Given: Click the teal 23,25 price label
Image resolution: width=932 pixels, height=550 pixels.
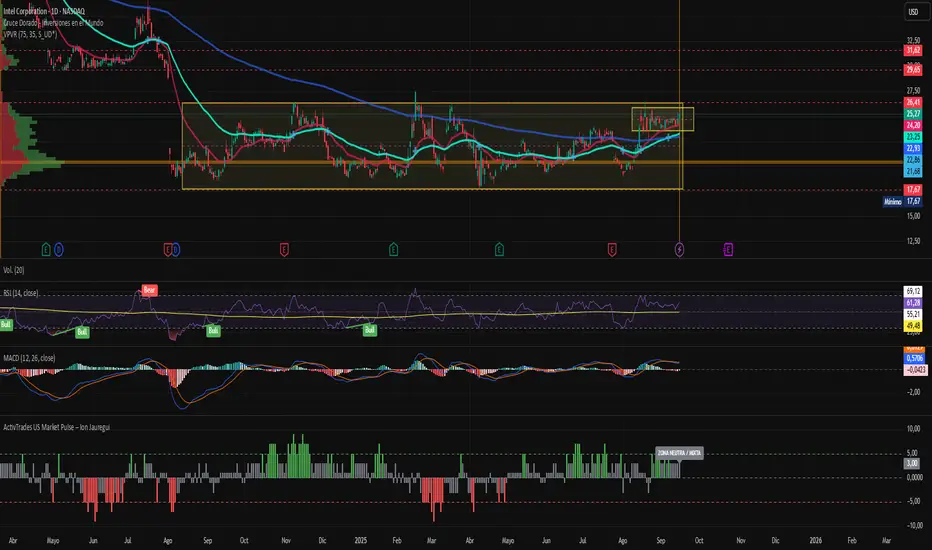Looking at the screenshot, I should (x=913, y=137).
